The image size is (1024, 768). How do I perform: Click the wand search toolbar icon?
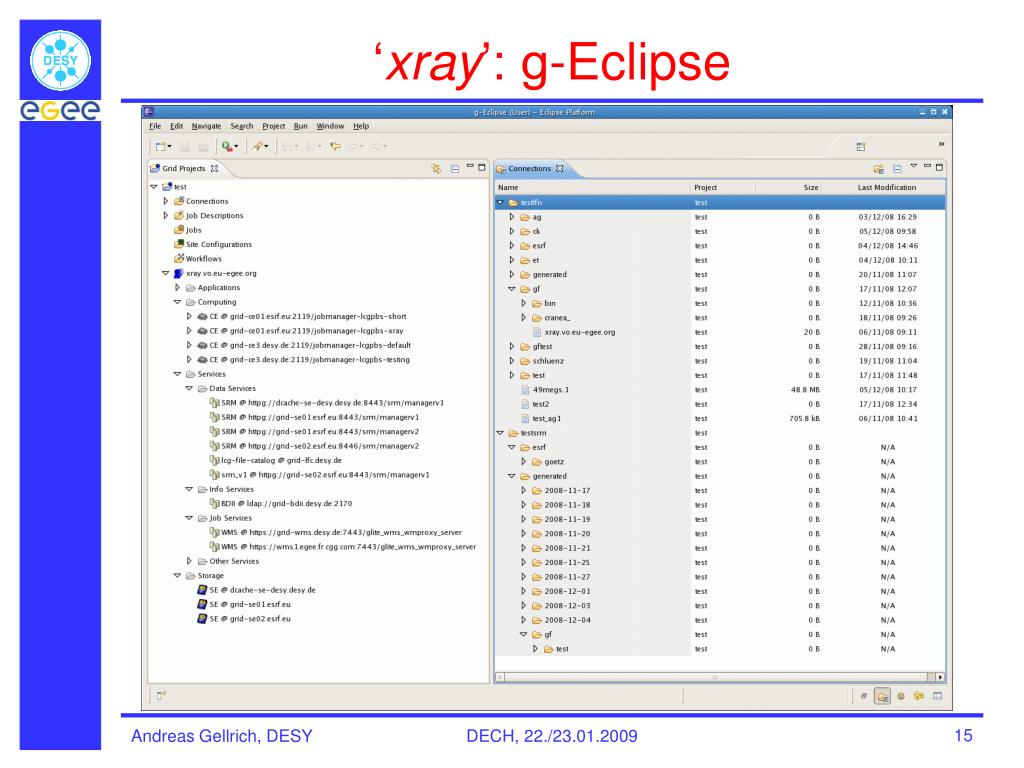[x=259, y=146]
